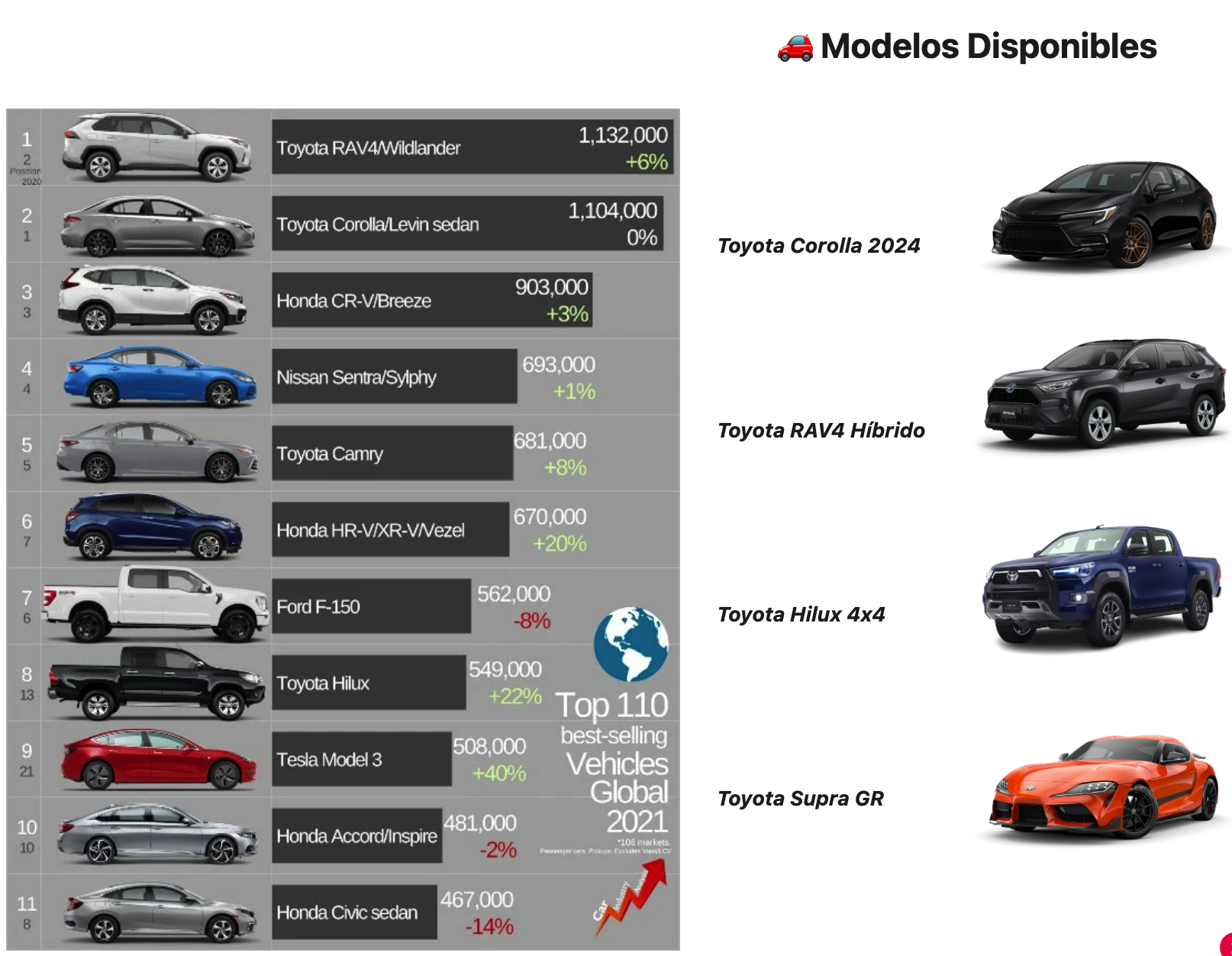Click the orange Supra GR photo
Image resolution: width=1232 pixels, height=956 pixels.
pyautogui.click(x=1102, y=786)
